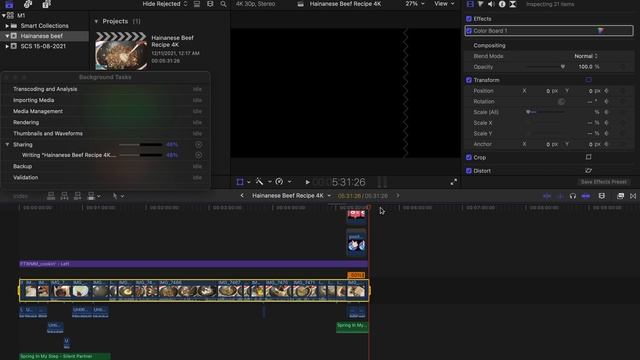Toggle the timeline snapping icon
Viewport: 640px width, 360px height.
[x=586, y=196]
